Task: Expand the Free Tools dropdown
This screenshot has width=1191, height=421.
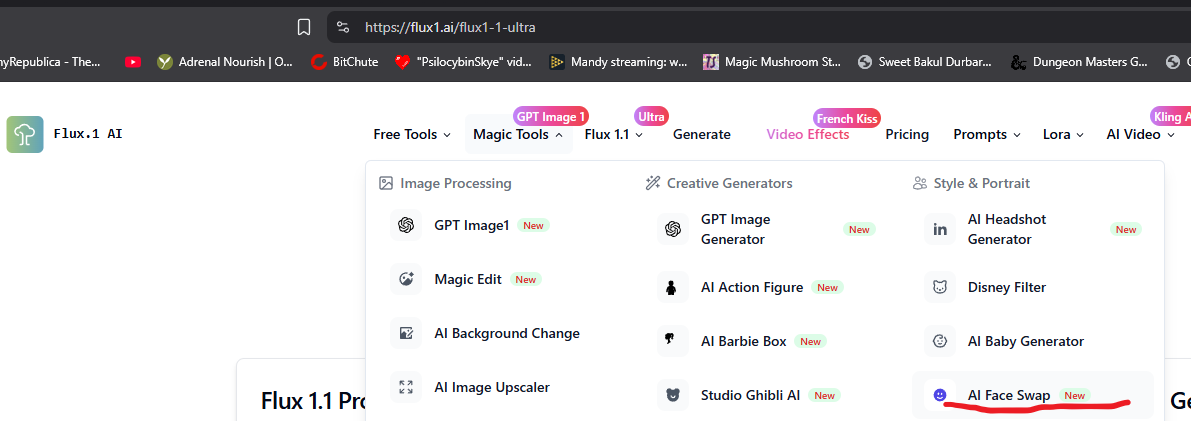Action: tap(412, 135)
